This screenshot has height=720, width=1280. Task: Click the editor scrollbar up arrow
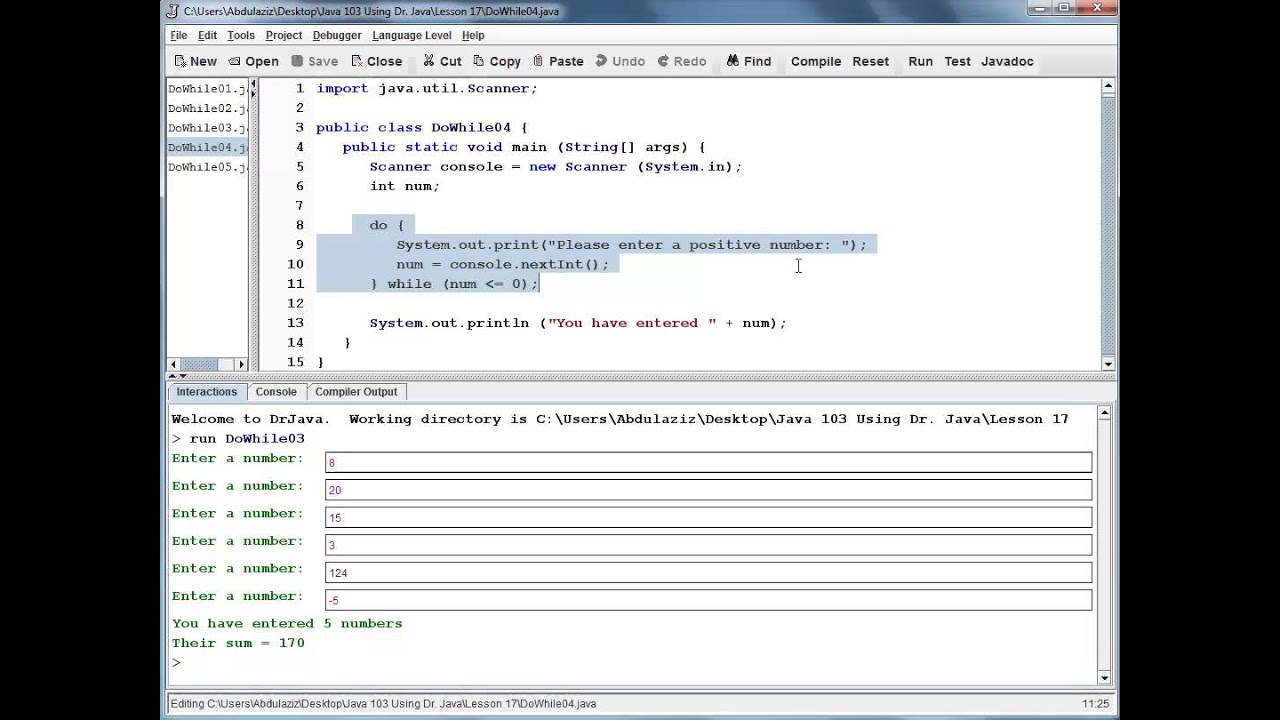(x=1108, y=87)
